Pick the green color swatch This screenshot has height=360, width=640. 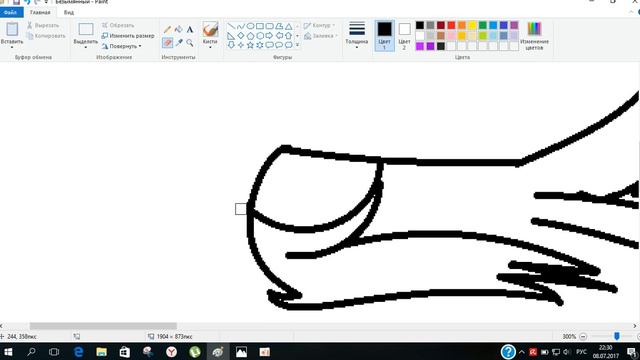(x=483, y=25)
